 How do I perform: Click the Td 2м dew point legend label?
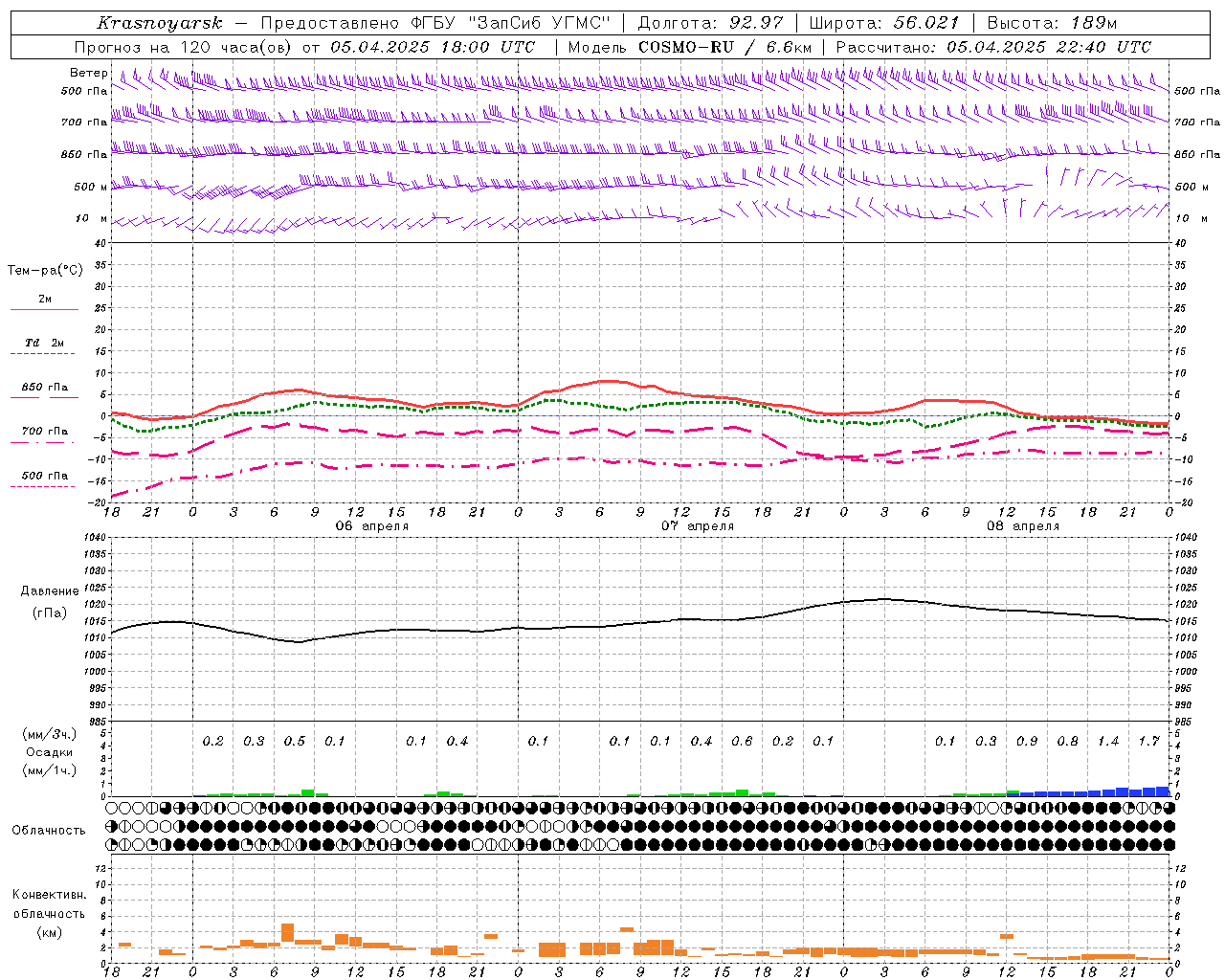coord(45,343)
